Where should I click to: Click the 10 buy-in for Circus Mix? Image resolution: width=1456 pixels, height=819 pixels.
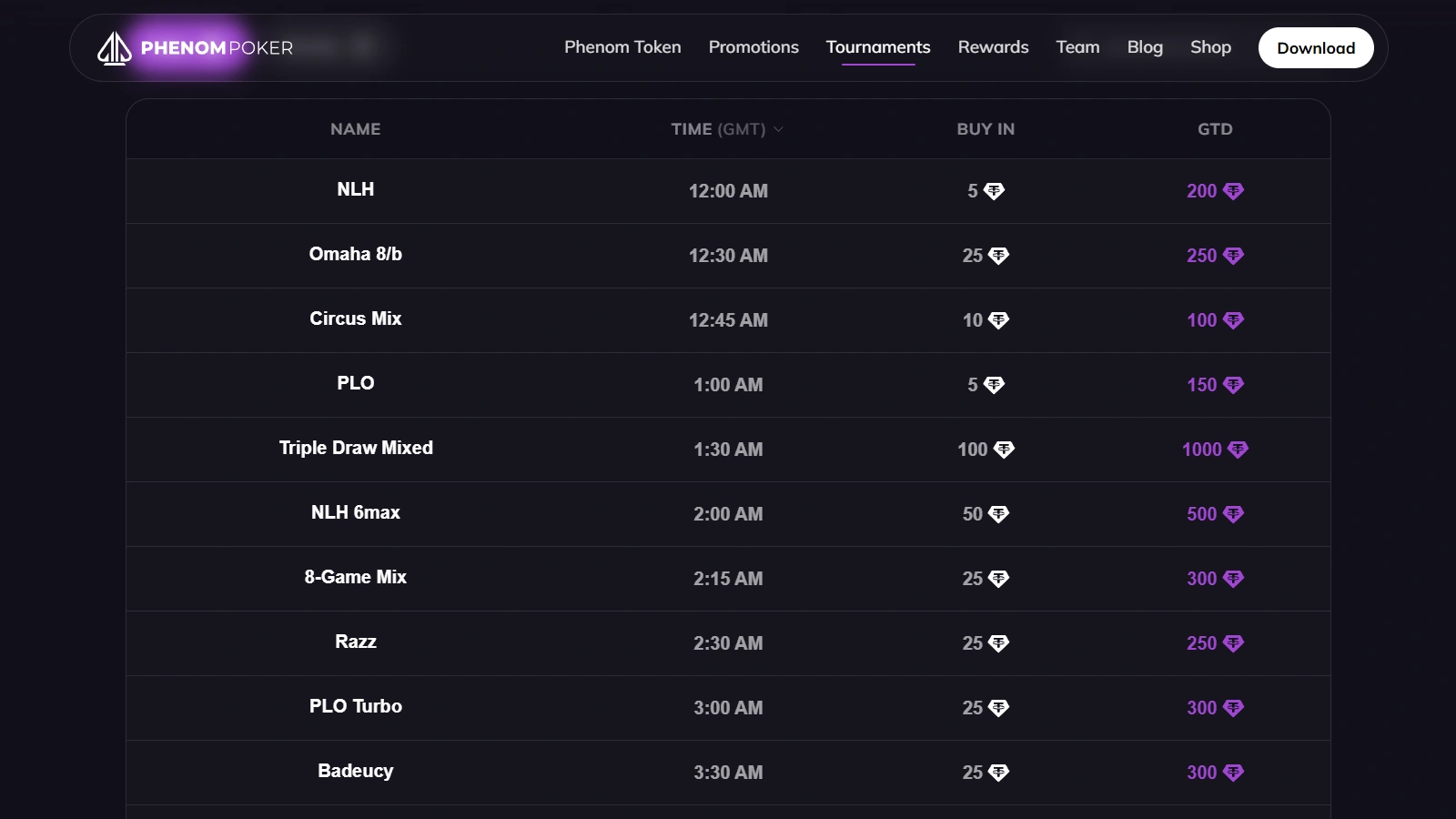(x=973, y=320)
